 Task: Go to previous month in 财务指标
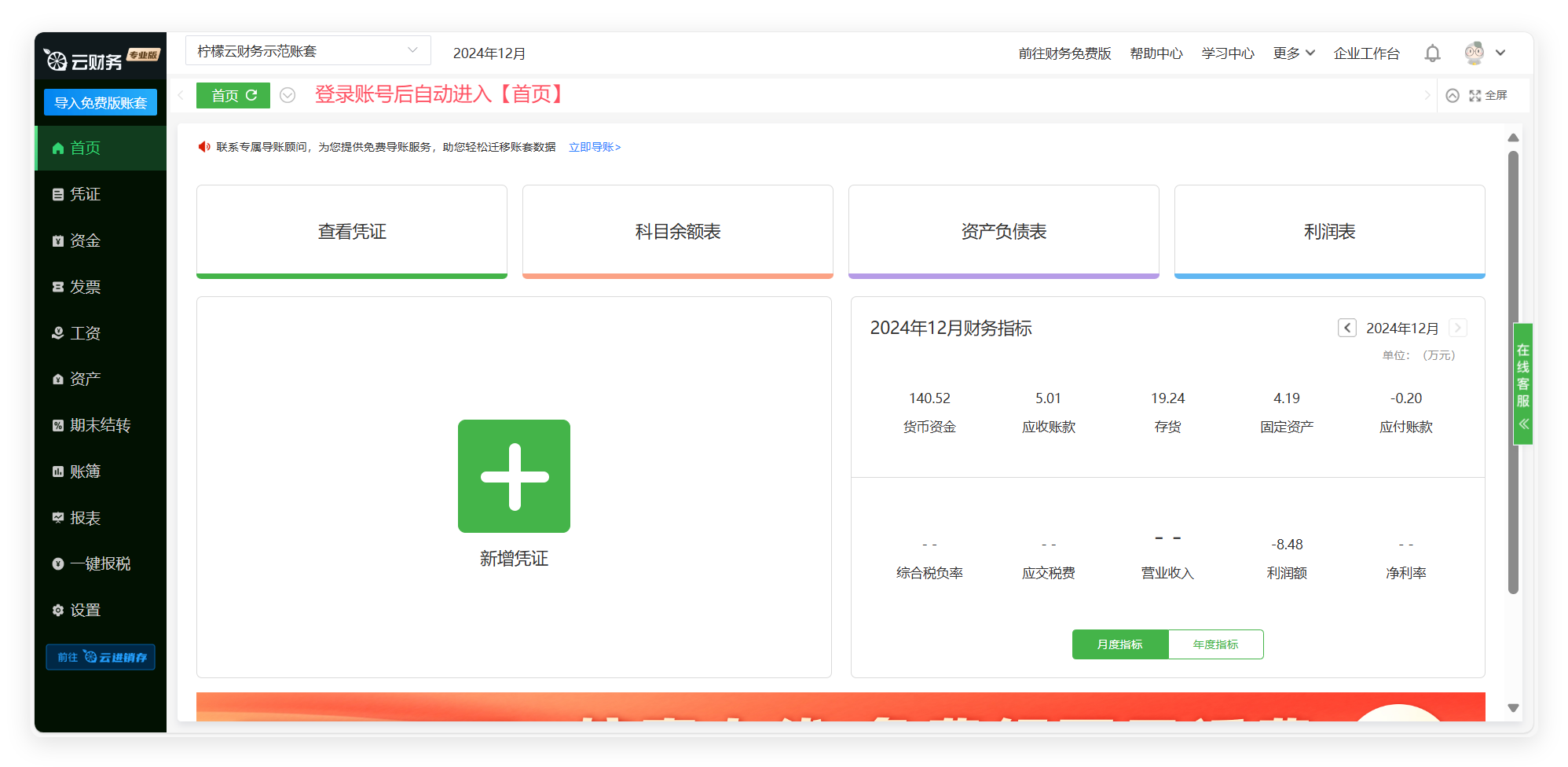click(1346, 328)
